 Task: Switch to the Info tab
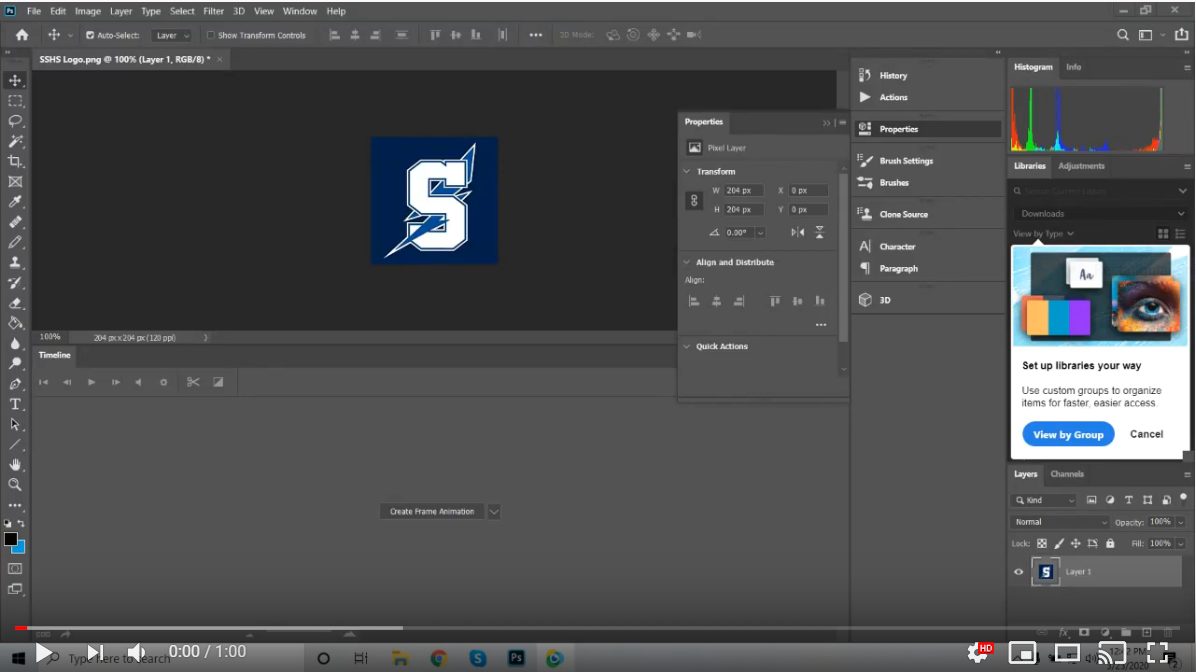1073,67
